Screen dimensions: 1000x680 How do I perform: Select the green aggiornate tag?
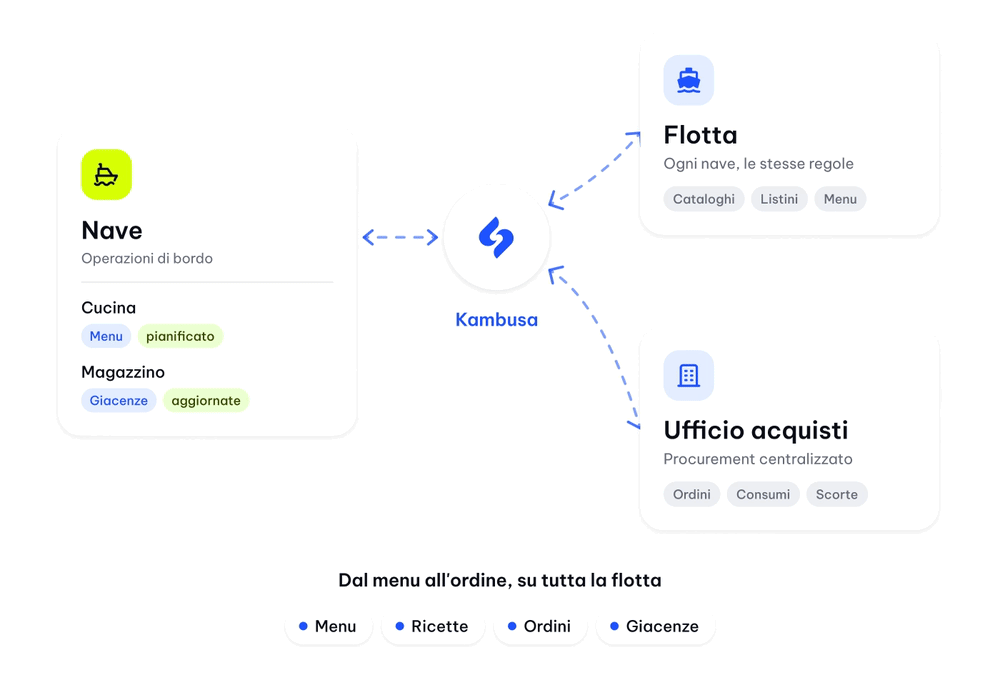(x=206, y=401)
